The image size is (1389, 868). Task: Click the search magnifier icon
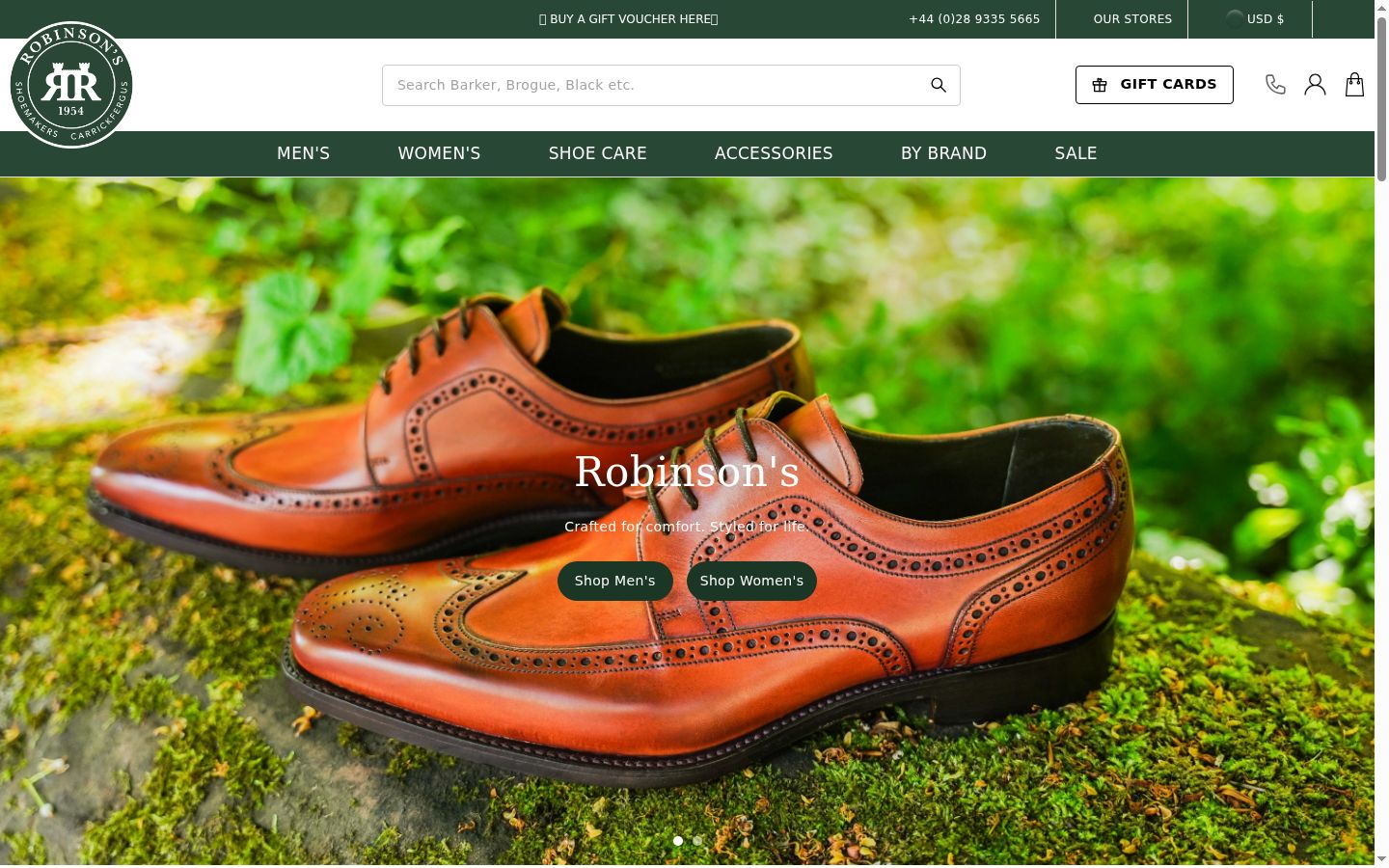939,85
